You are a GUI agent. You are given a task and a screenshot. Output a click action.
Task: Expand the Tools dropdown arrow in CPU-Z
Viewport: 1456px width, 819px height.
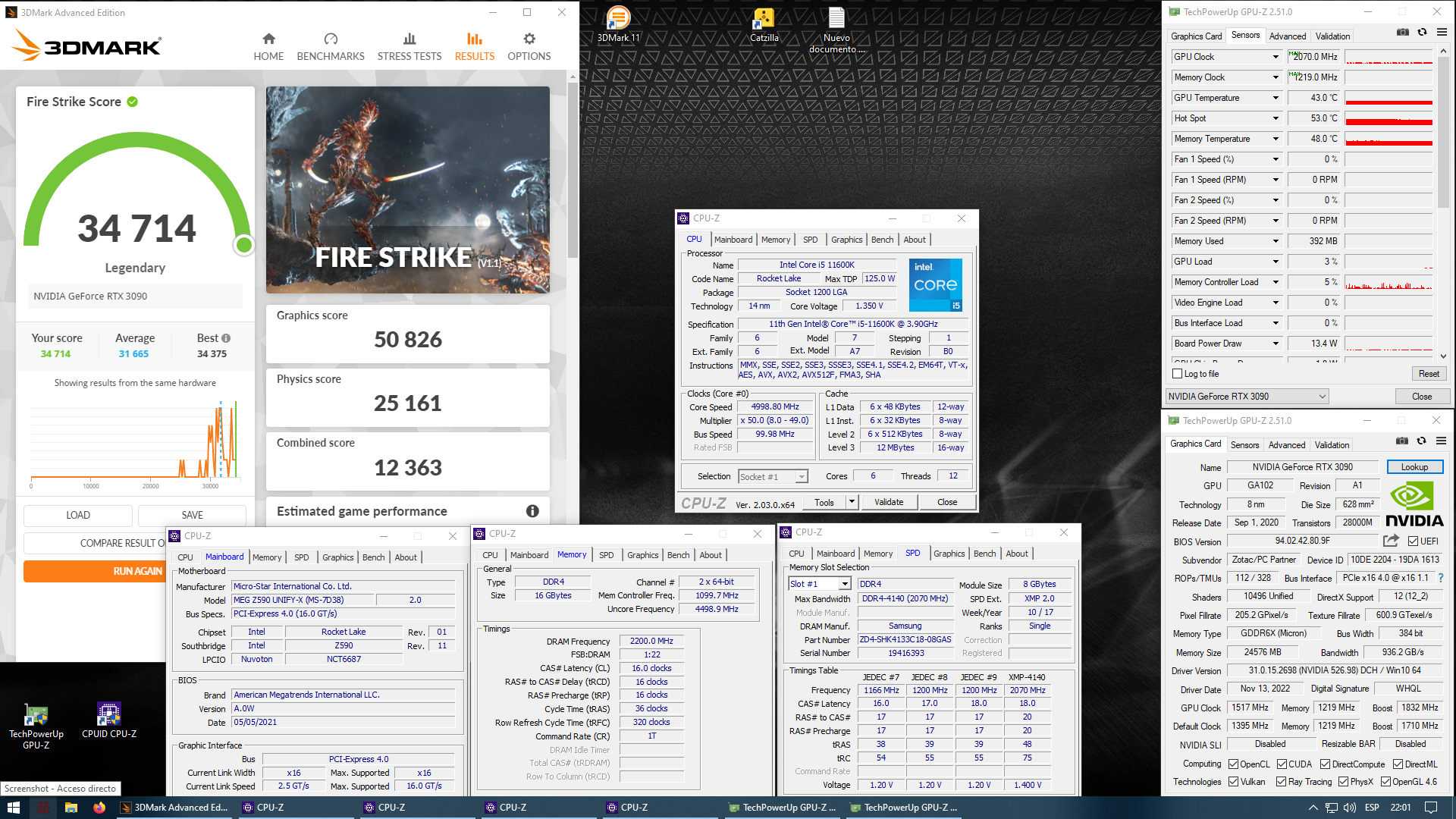click(852, 502)
